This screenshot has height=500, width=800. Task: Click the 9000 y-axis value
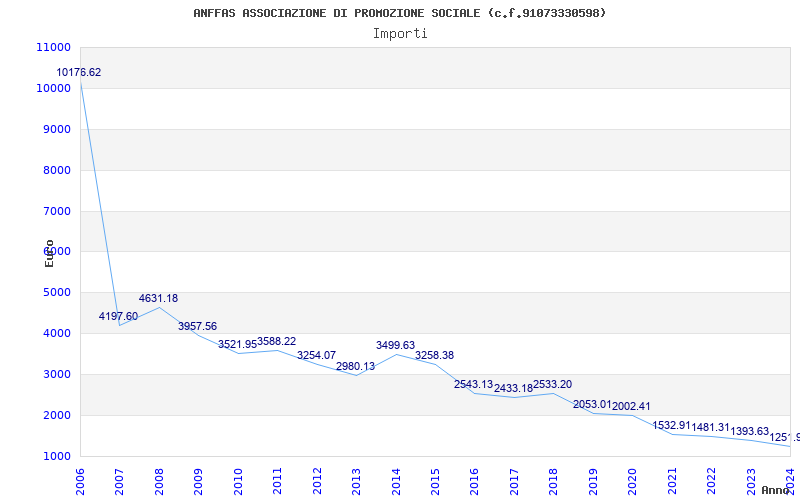pyautogui.click(x=57, y=129)
